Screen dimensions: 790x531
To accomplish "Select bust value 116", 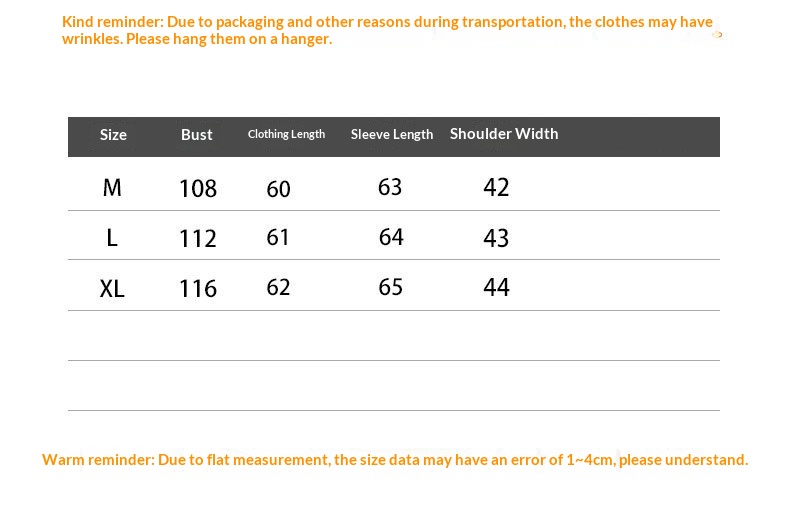I will coord(198,289).
